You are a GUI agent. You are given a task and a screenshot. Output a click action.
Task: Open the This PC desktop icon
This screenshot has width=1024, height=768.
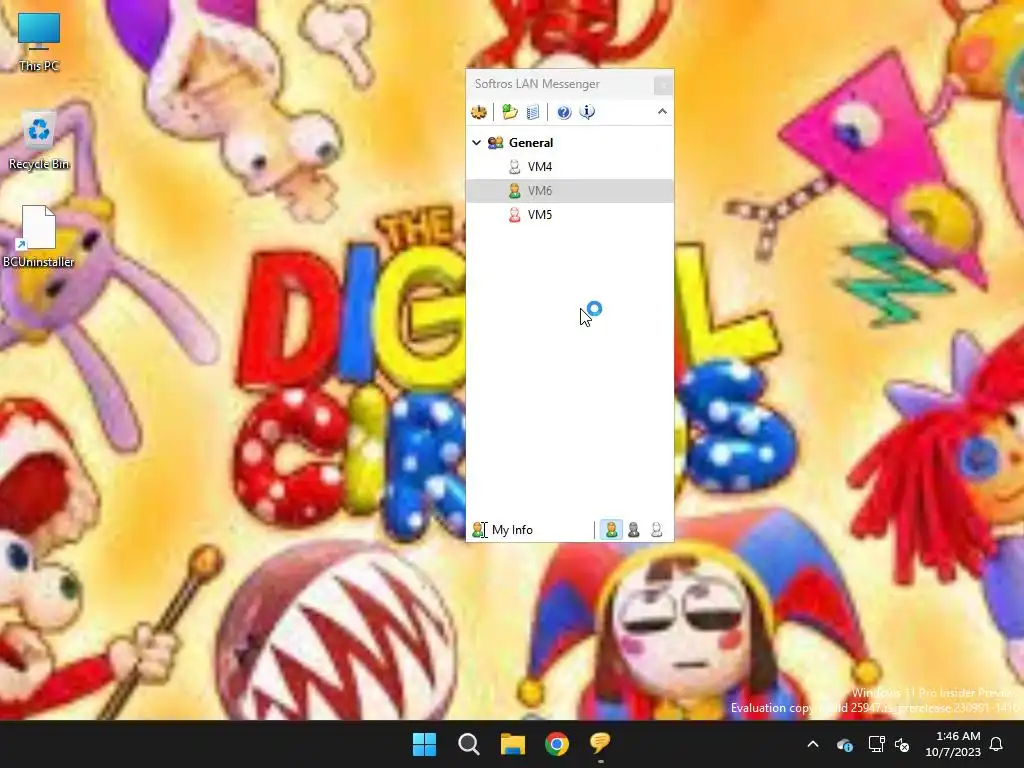click(39, 42)
